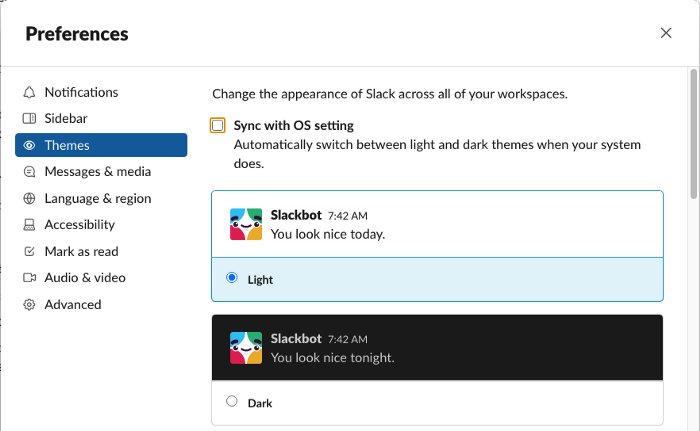This screenshot has height=431, width=700.
Task: Click the light theme message preview
Action: (438, 224)
